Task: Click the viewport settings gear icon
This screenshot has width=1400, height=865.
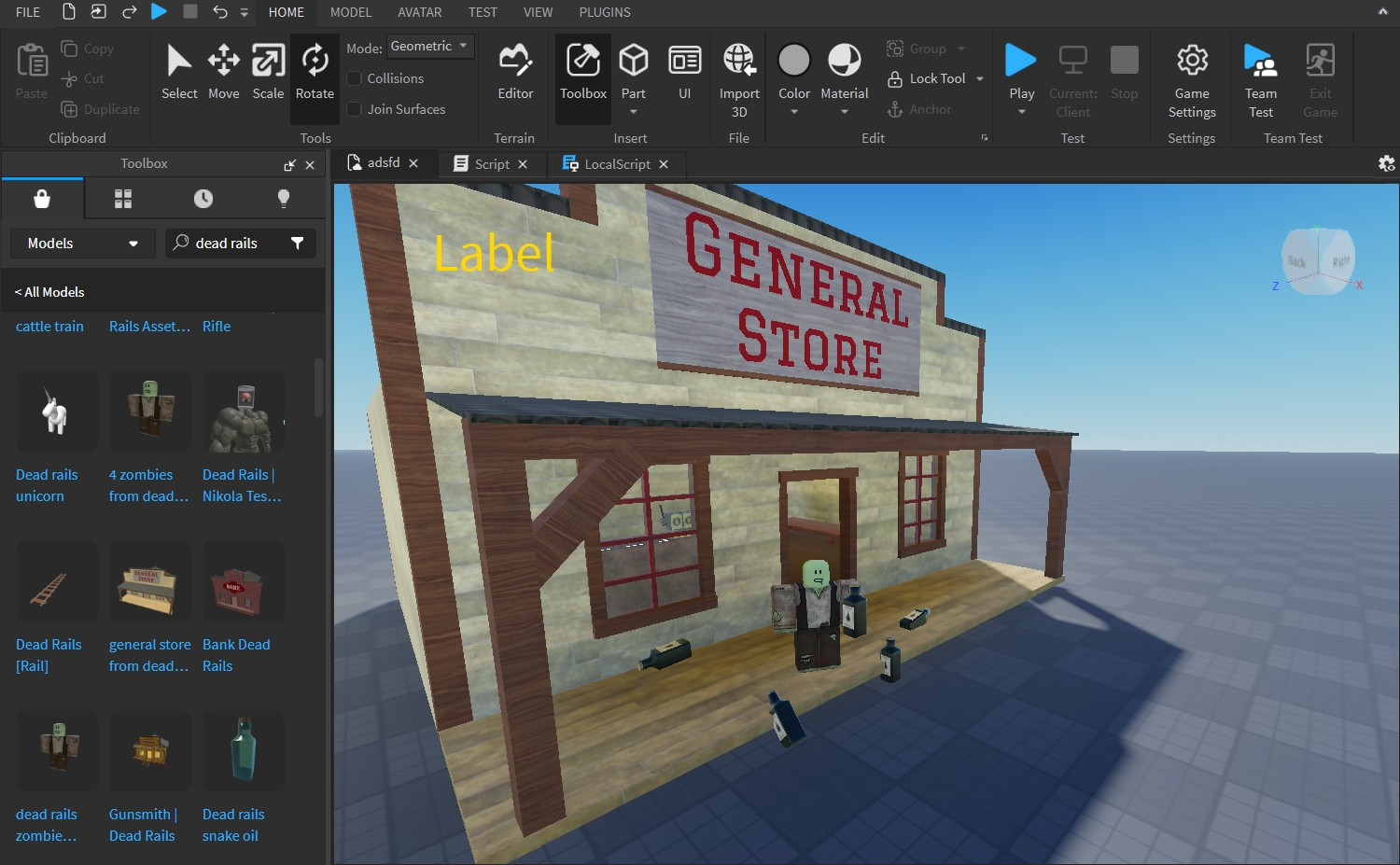Action: (1387, 163)
